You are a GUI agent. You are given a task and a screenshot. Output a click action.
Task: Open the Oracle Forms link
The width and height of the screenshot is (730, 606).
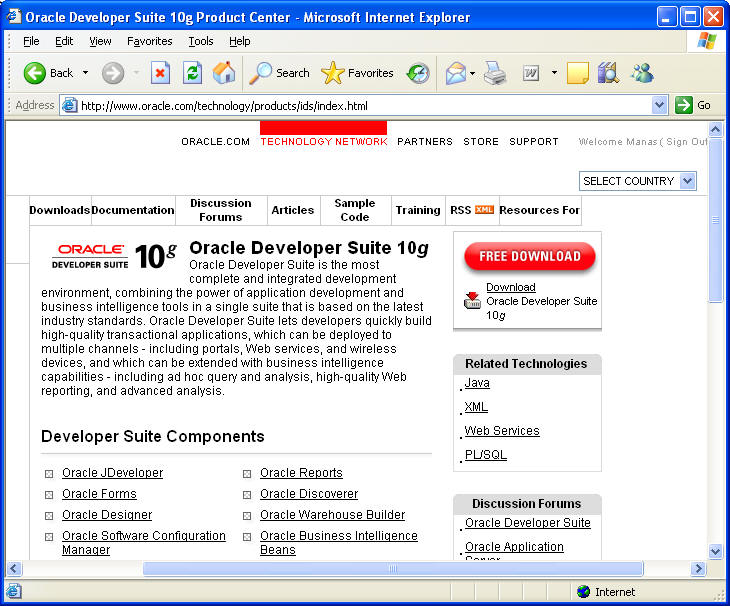(99, 494)
